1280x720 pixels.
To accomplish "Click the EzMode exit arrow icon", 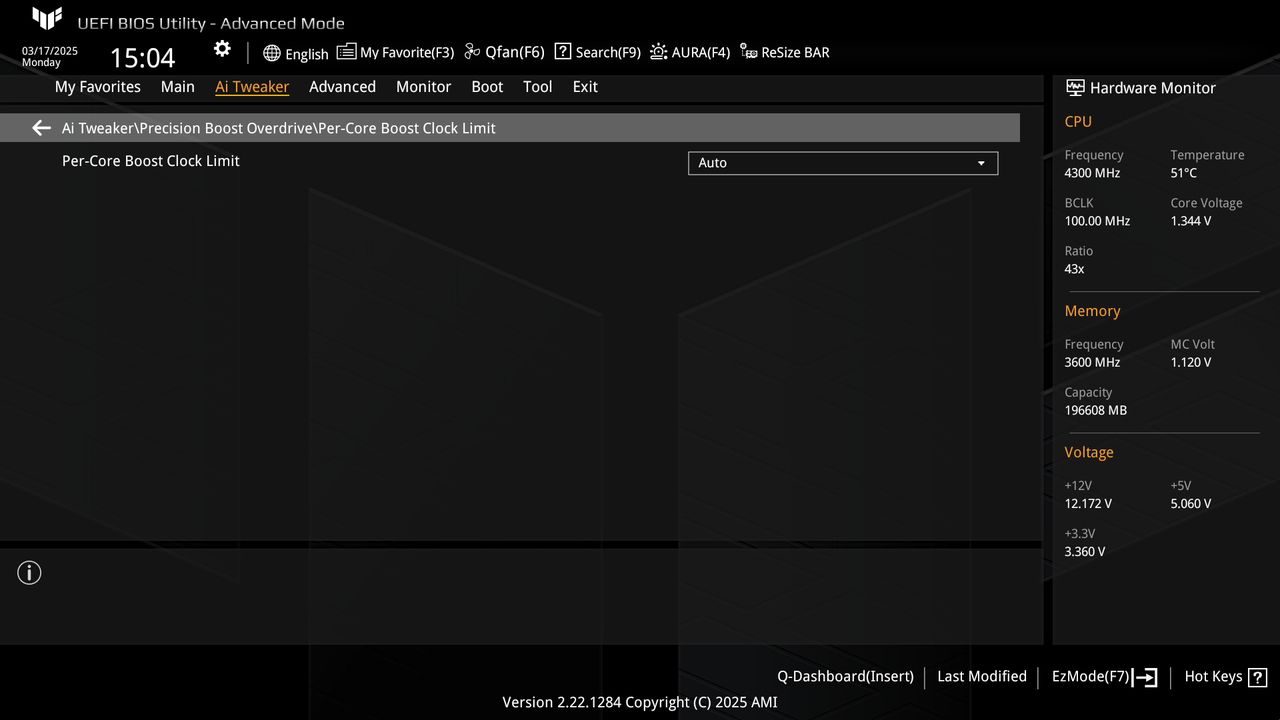I will pos(1145,677).
